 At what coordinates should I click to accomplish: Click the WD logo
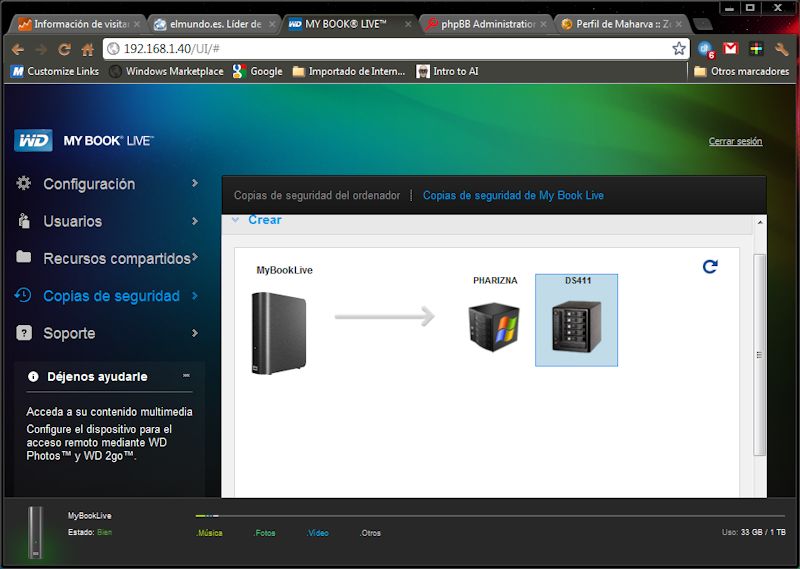[33, 140]
